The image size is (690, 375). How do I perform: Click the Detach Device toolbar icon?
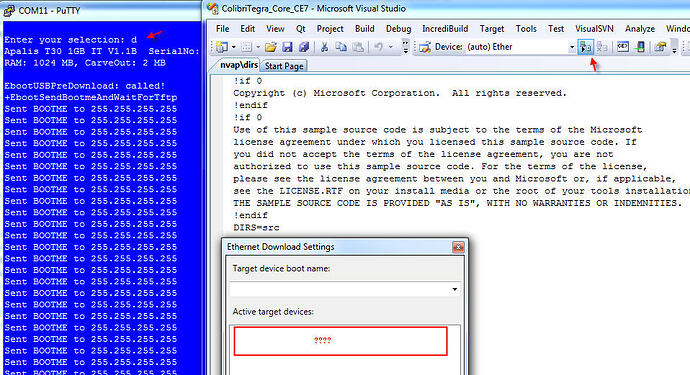602,47
